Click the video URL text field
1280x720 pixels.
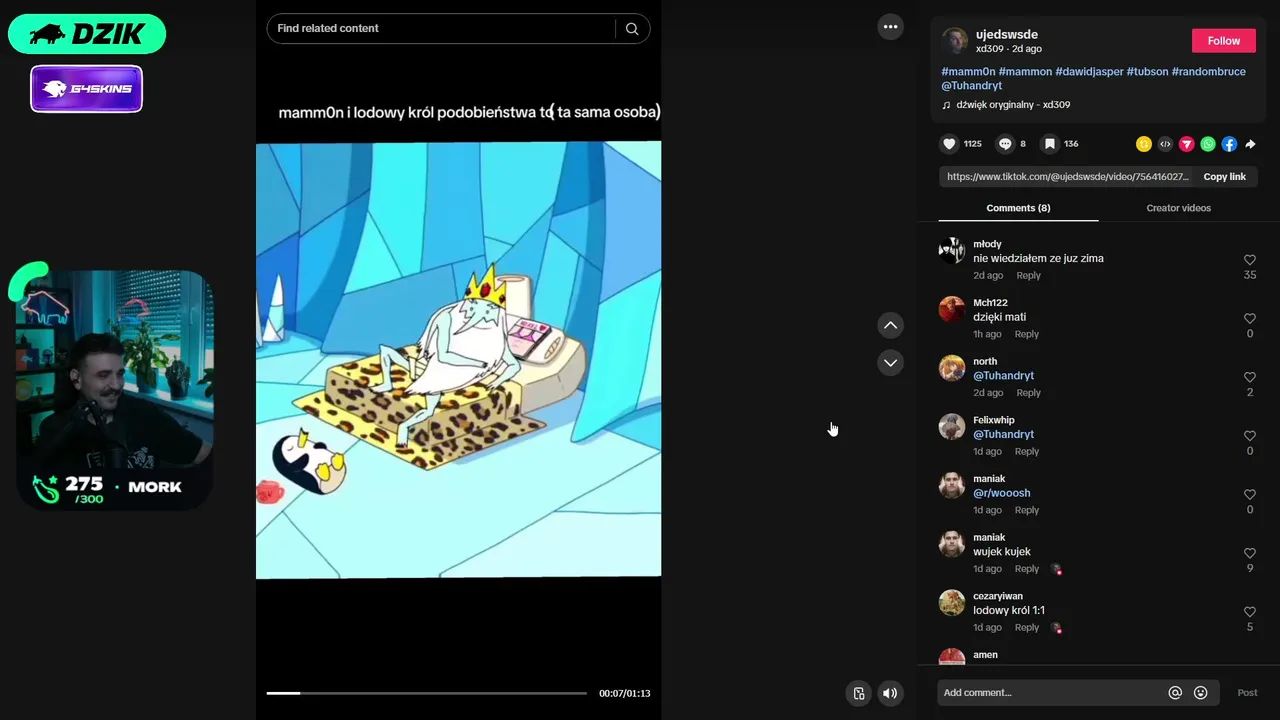[1067, 177]
